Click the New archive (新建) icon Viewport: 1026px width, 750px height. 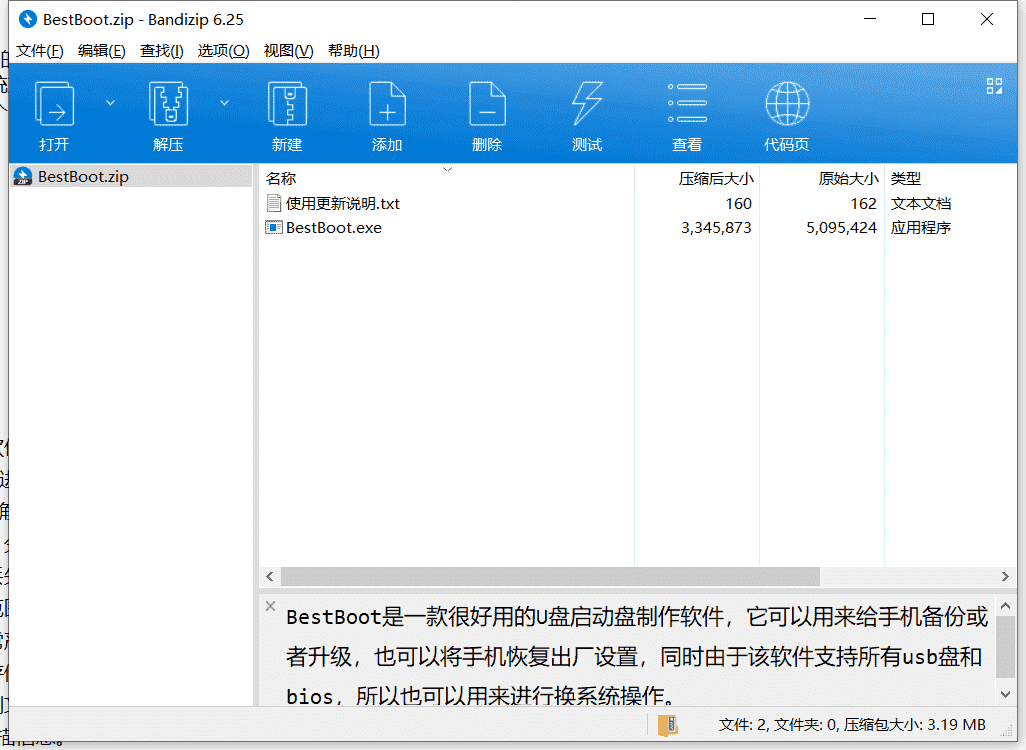point(287,103)
